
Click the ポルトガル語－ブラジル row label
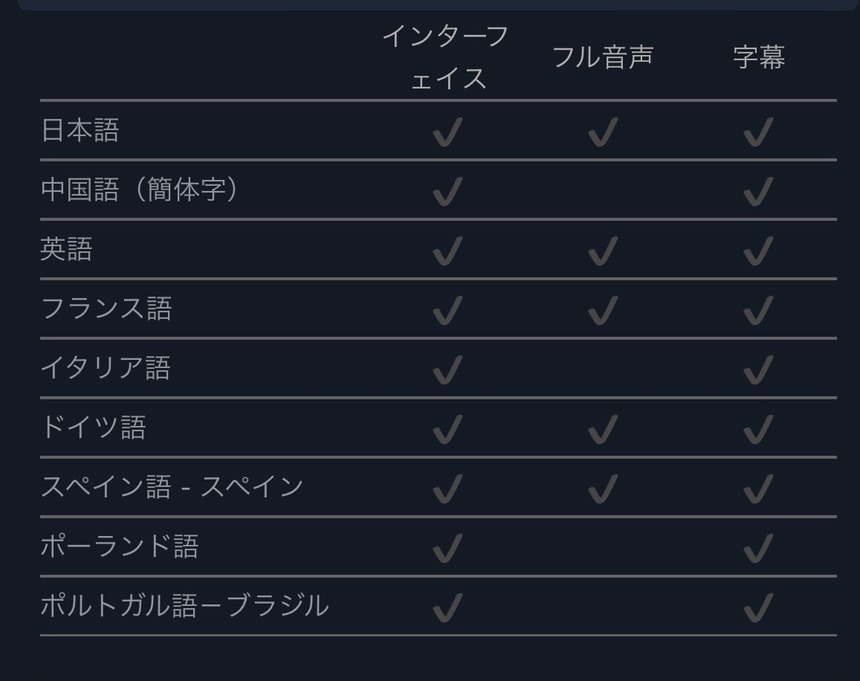tap(184, 606)
